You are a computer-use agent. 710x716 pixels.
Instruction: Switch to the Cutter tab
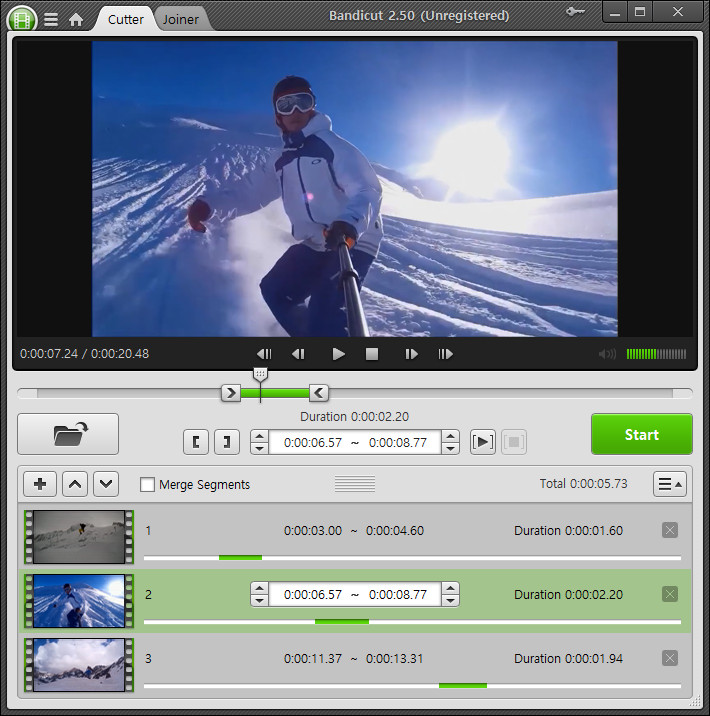(x=126, y=19)
